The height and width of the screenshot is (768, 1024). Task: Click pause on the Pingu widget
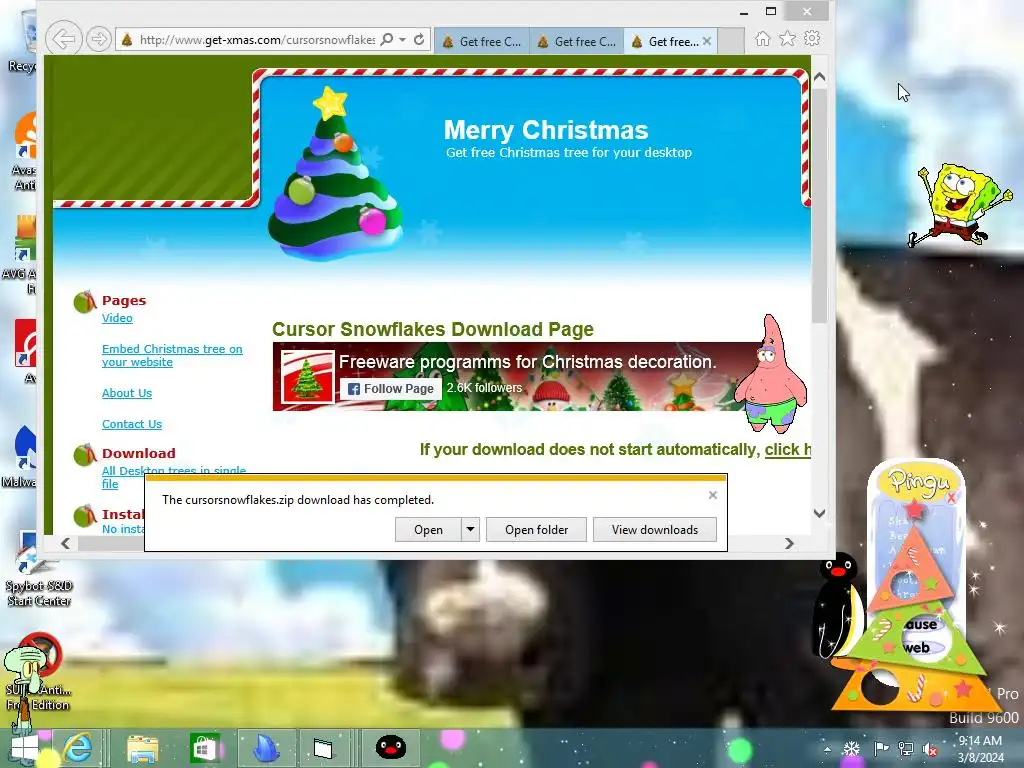921,624
